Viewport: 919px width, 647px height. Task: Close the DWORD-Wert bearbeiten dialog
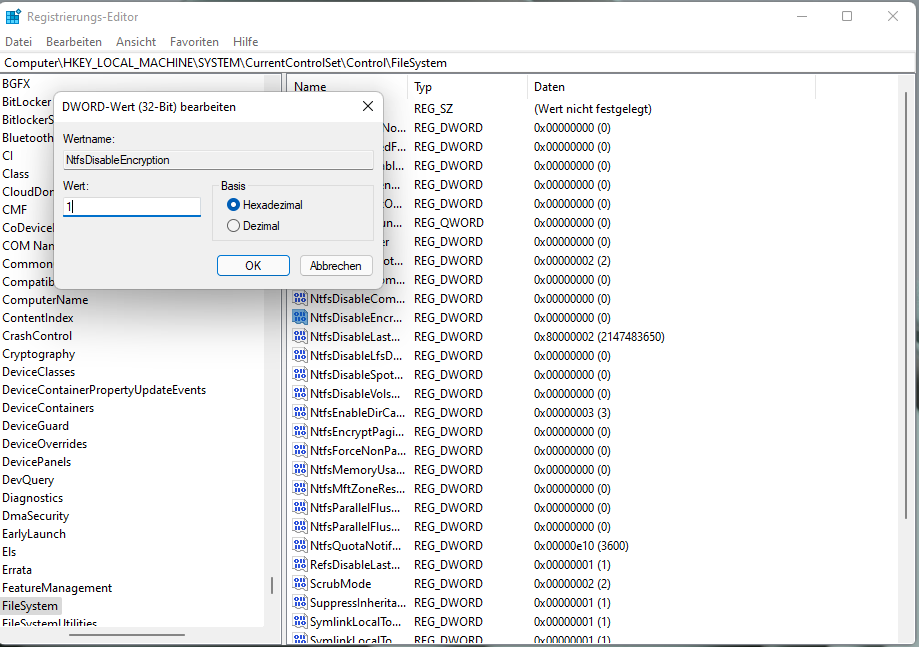367,106
